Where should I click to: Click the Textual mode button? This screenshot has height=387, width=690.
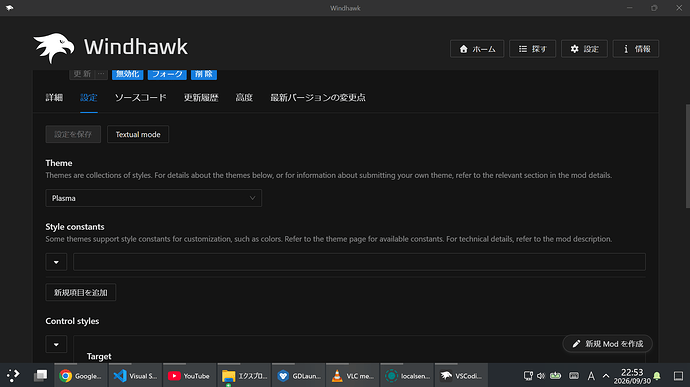coord(138,134)
